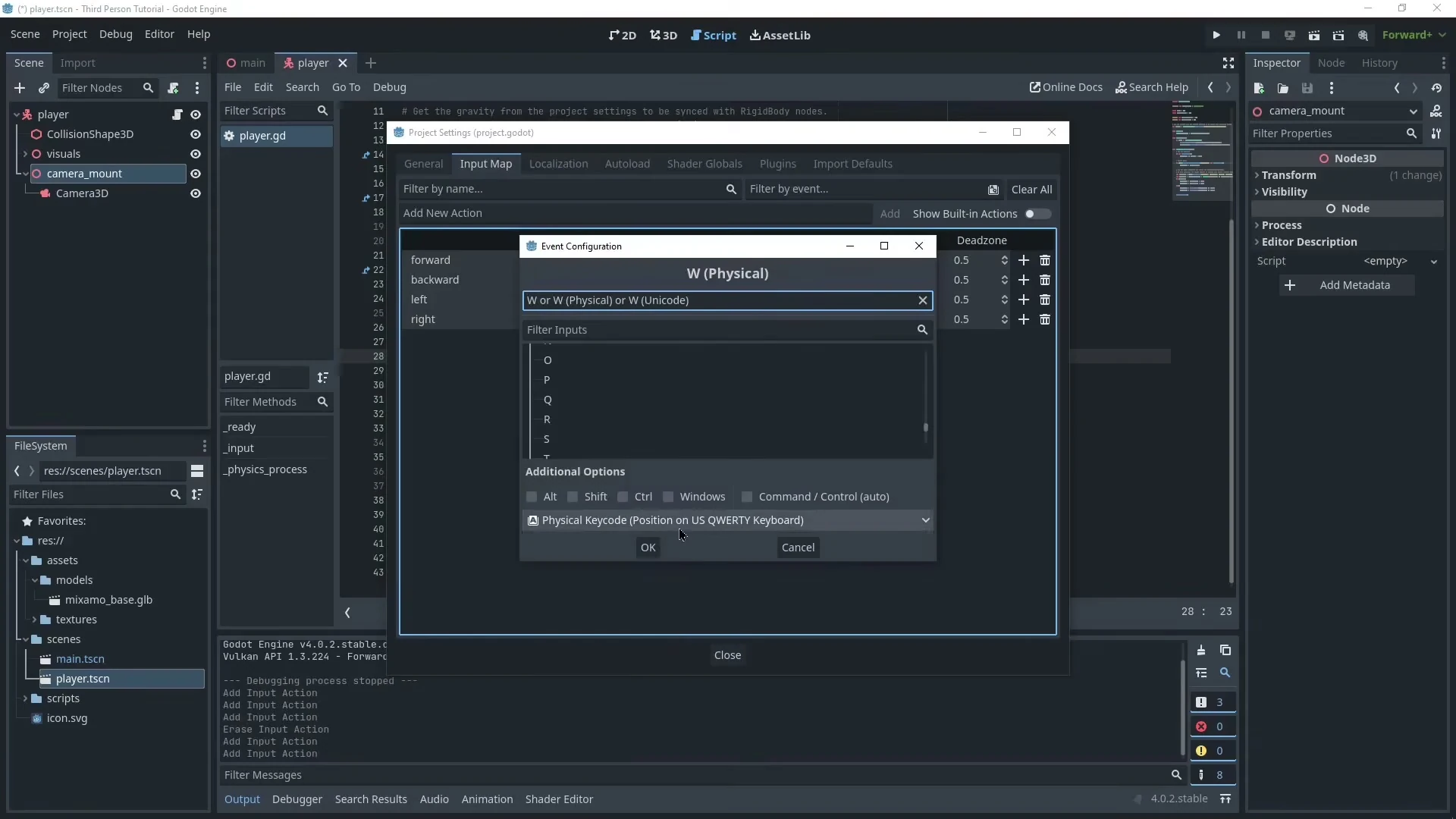Open the Inspector history list
Screen dimensions: 1456x819
pyautogui.click(x=1436, y=88)
